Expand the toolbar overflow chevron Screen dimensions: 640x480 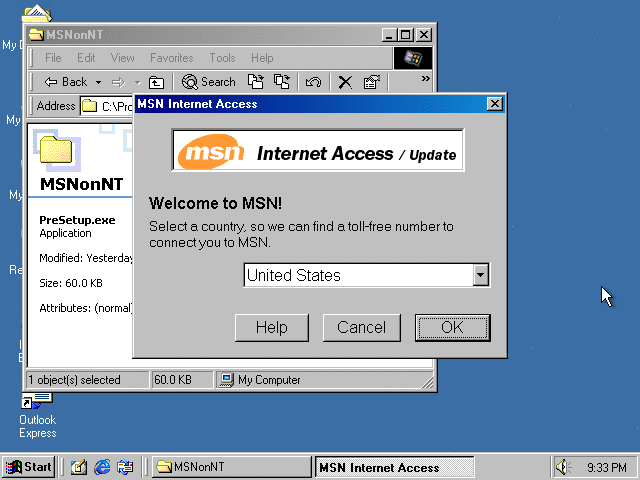click(426, 78)
